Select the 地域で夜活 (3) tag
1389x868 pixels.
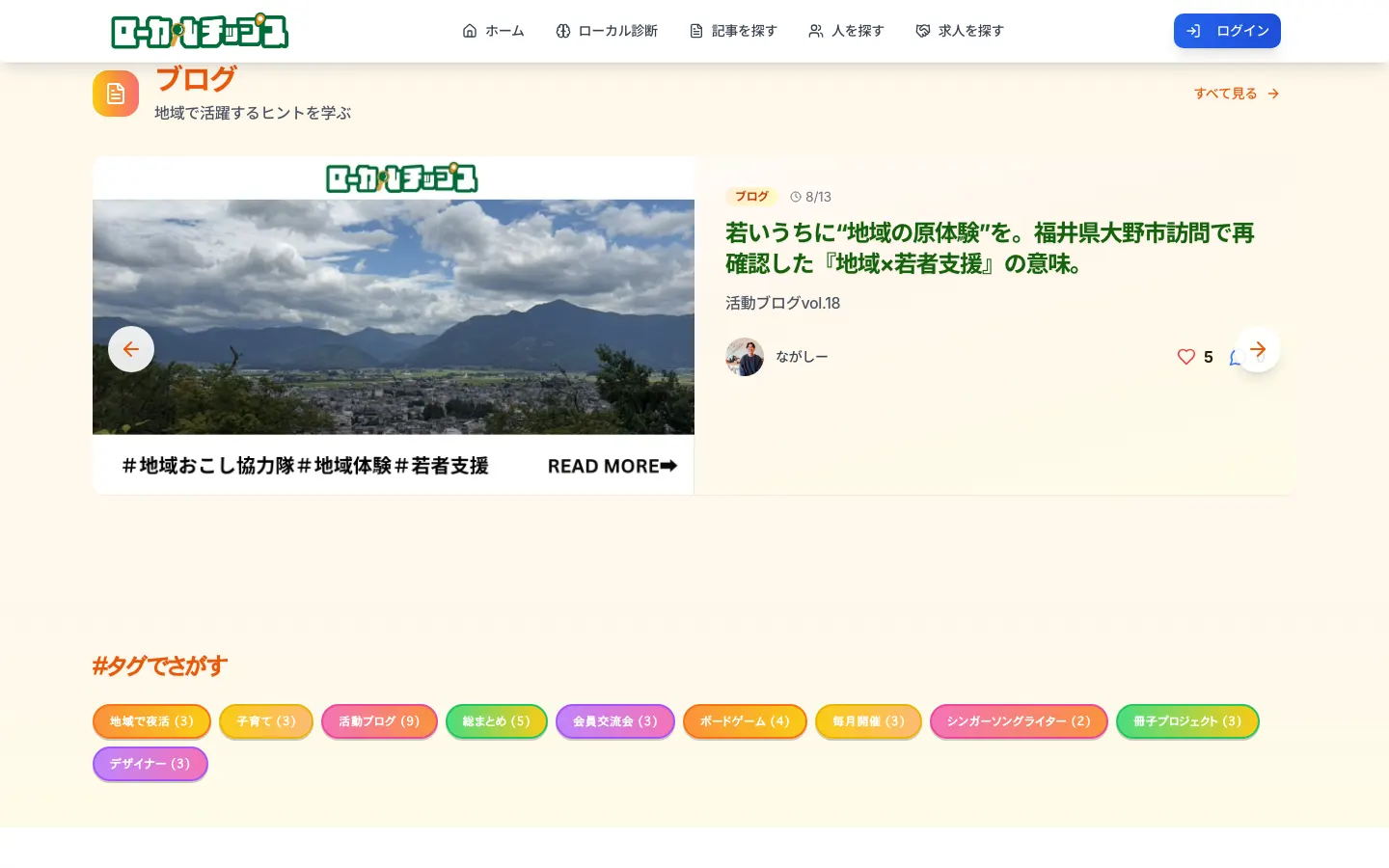[151, 721]
